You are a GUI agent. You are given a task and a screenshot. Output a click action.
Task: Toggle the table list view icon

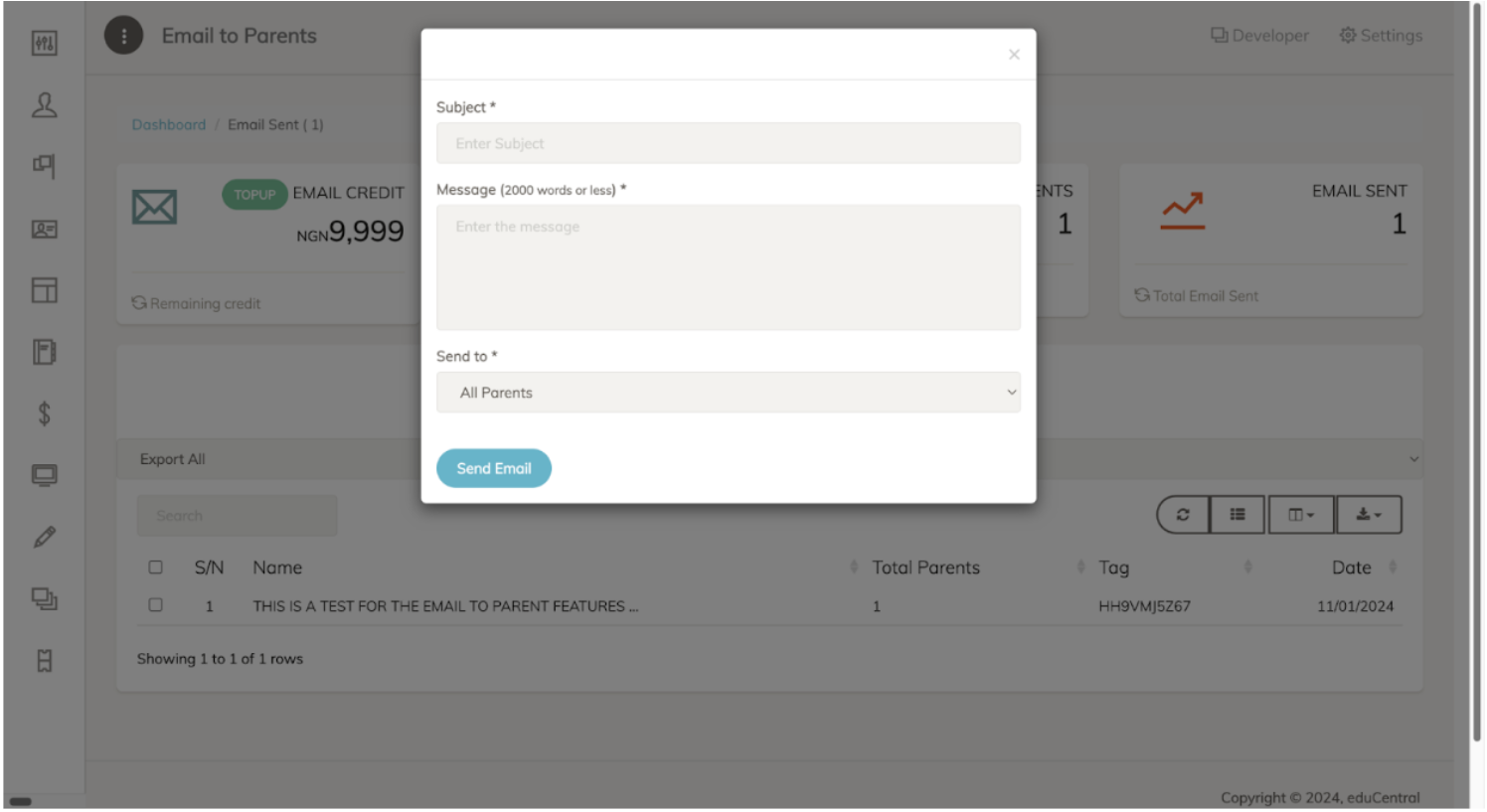point(1238,515)
